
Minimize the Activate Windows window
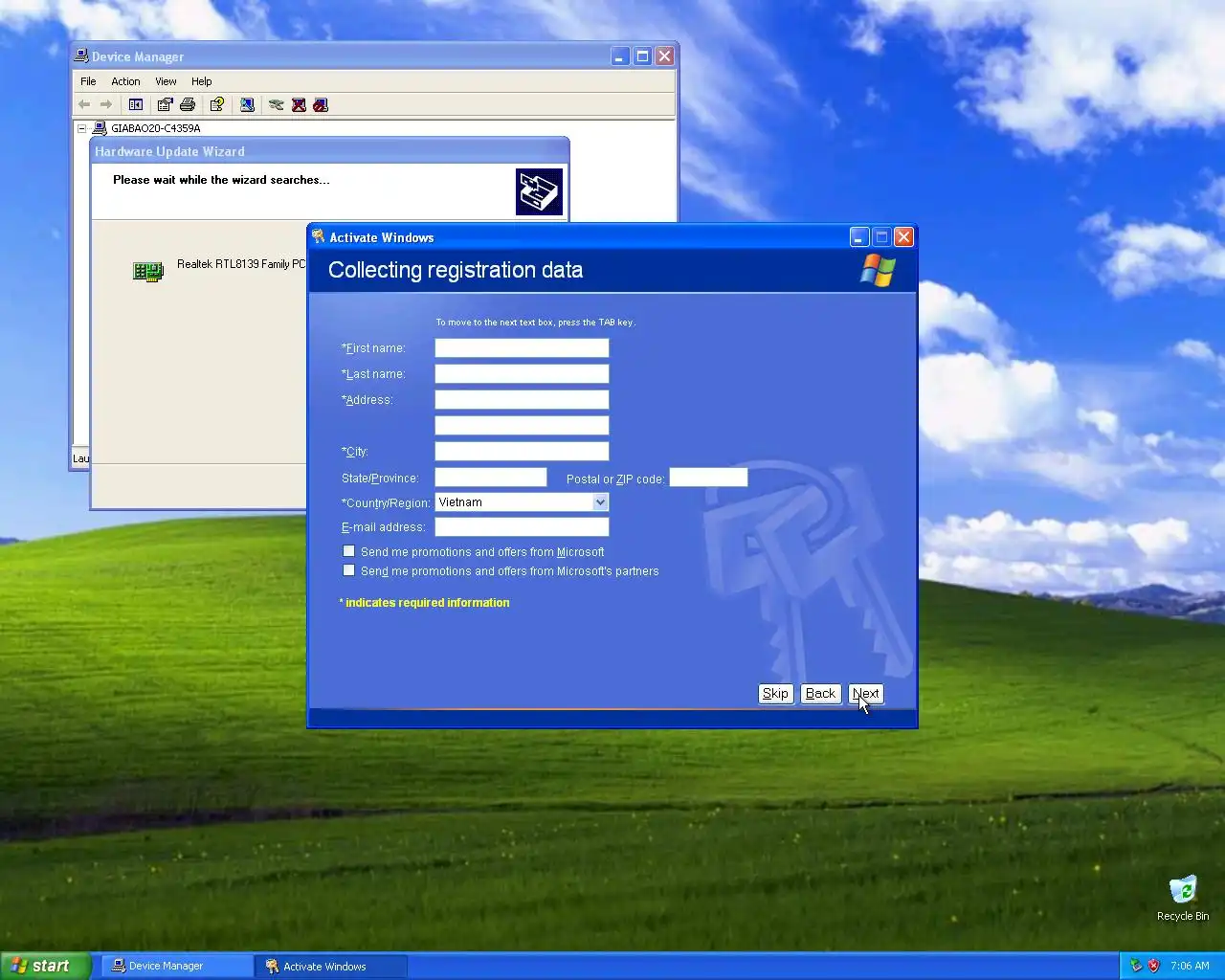click(x=859, y=237)
